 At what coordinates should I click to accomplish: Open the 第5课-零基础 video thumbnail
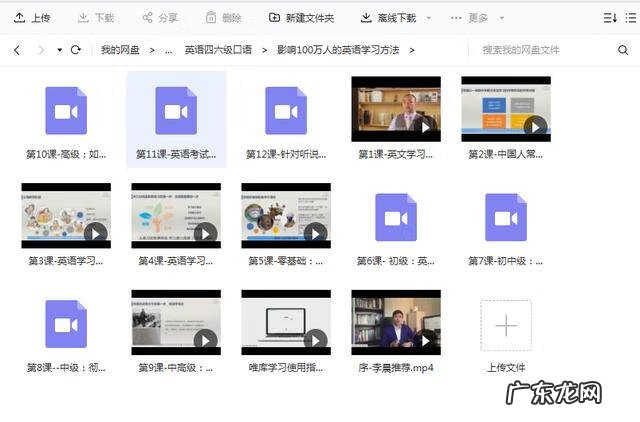[x=286, y=215]
